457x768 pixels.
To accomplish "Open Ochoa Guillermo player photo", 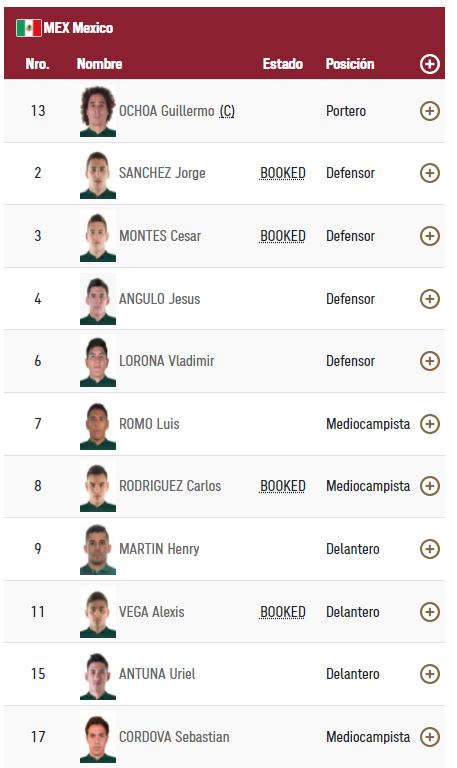I will click(98, 111).
